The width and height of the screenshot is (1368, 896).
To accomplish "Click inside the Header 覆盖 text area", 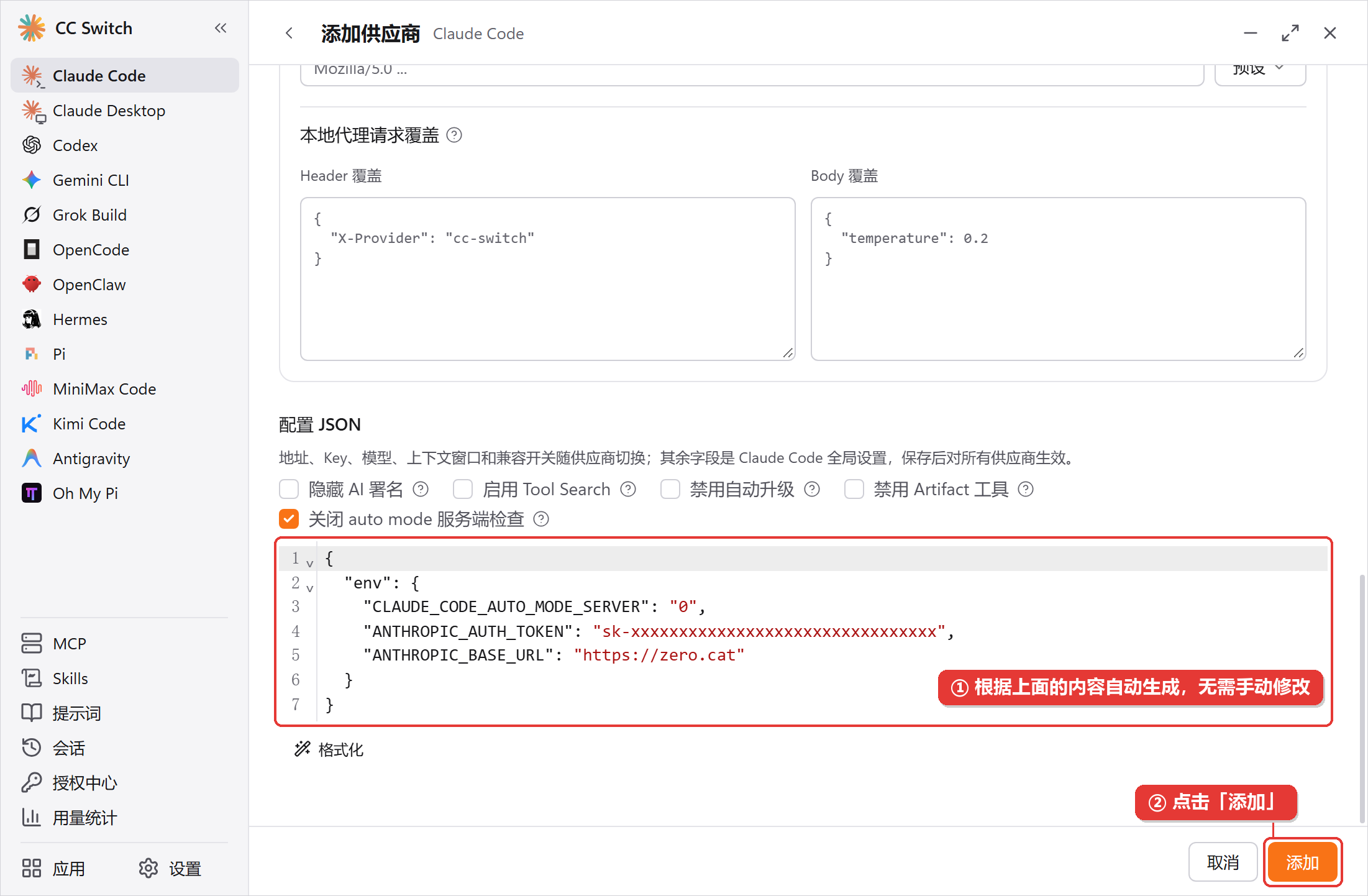I will [547, 279].
